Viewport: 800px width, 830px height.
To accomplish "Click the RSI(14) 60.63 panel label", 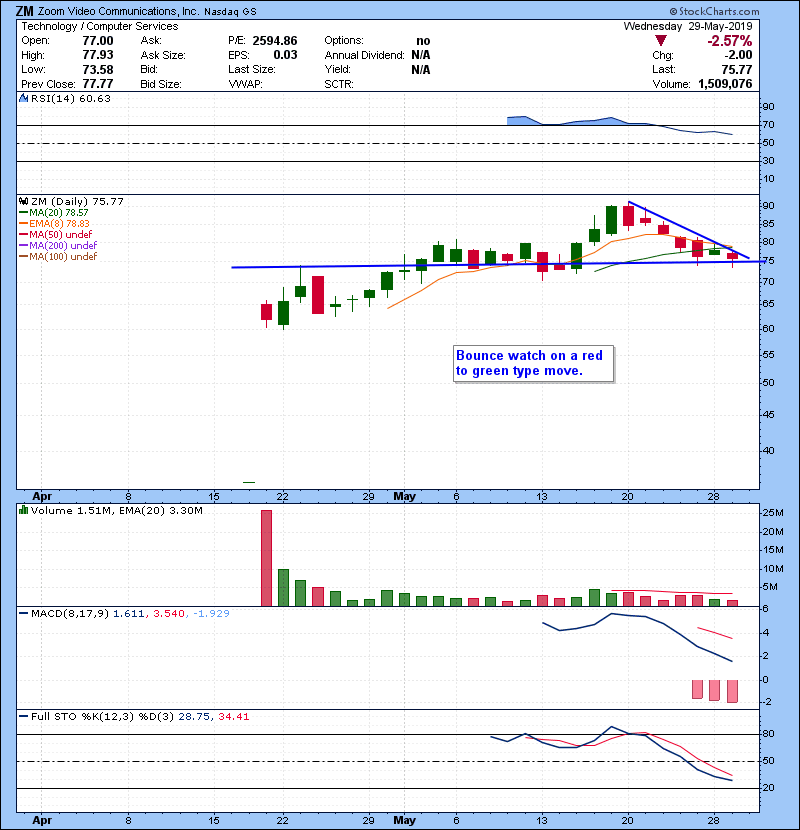I will pos(71,98).
